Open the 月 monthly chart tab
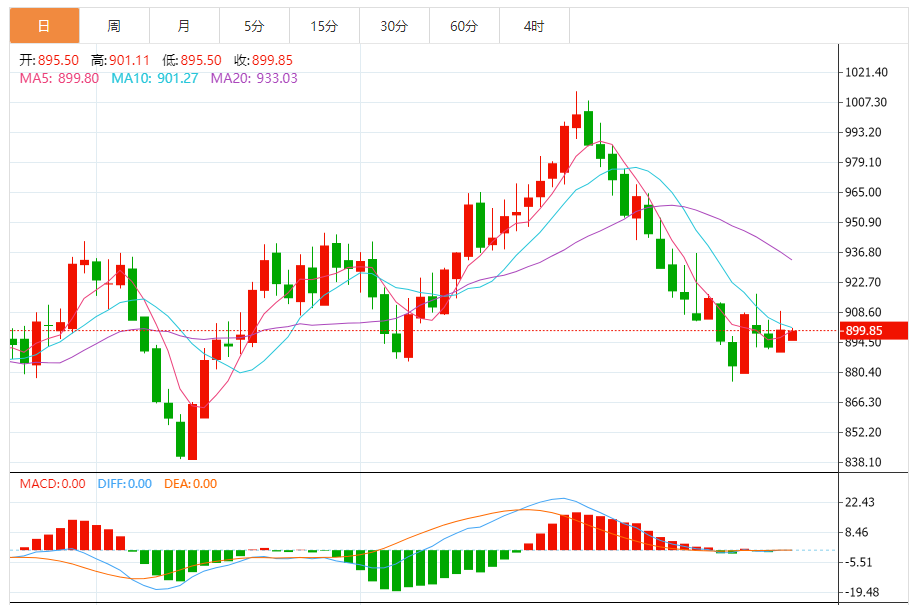The width and height of the screenshot is (917, 605). click(184, 26)
